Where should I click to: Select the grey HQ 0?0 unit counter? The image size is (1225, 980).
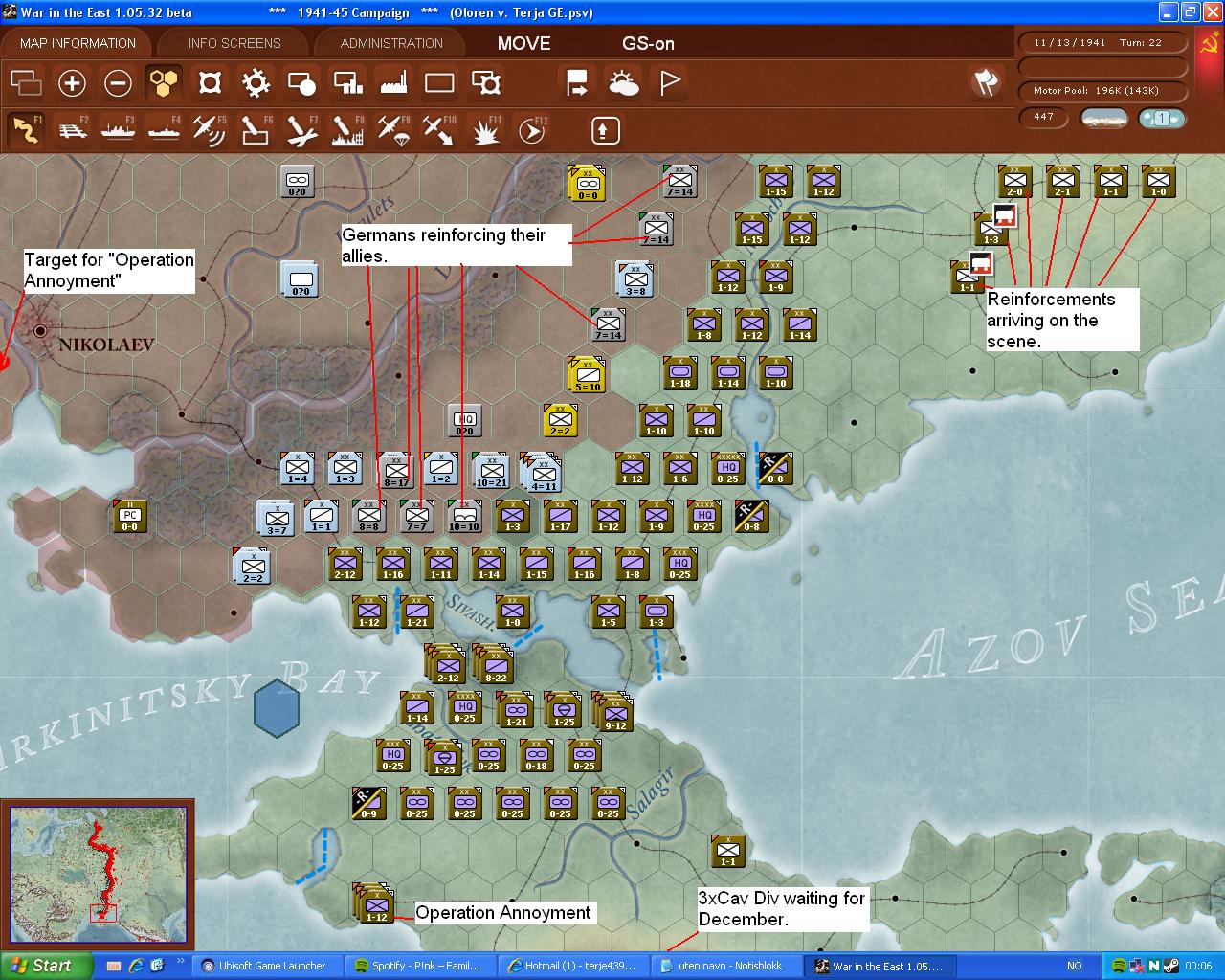[x=465, y=421]
